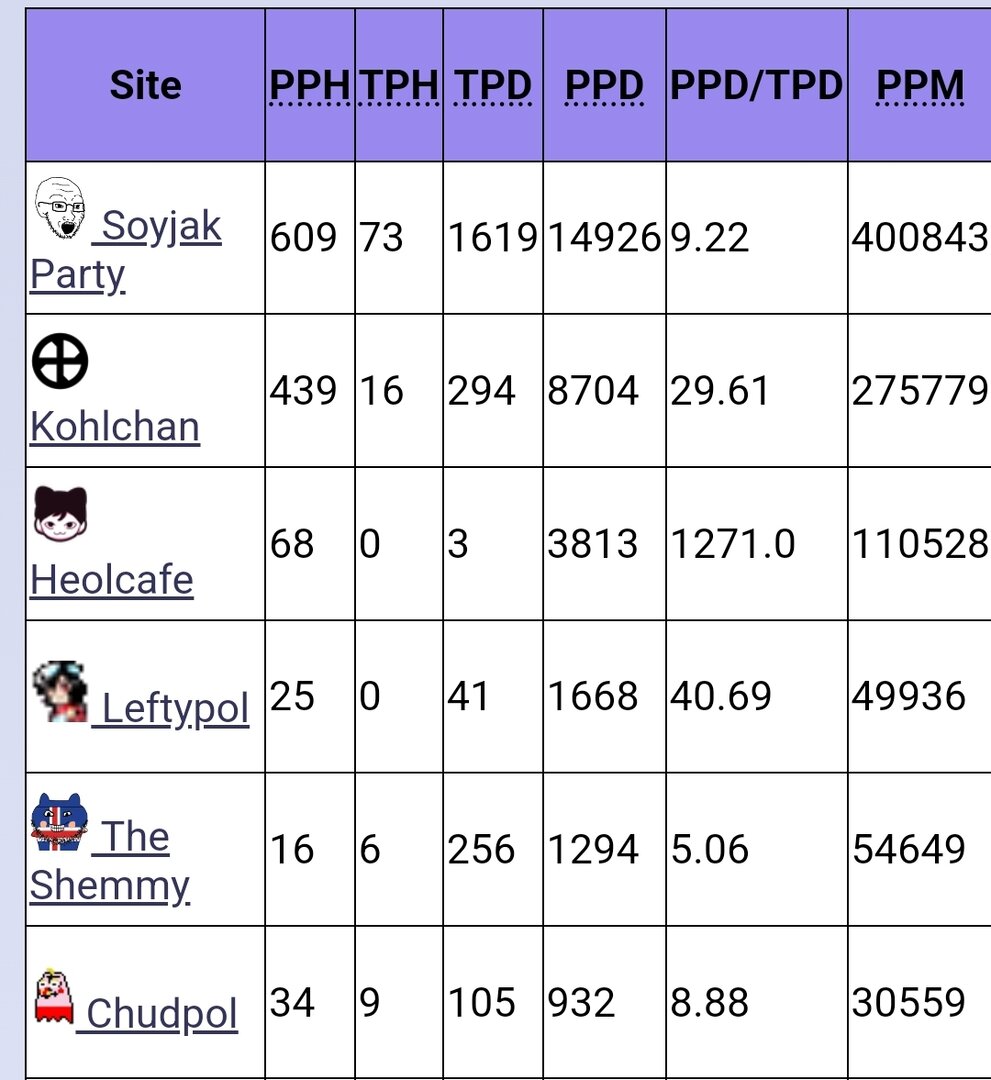The height and width of the screenshot is (1080, 991).
Task: Click Soyjak Party's PPM value 400843
Action: 920,238
